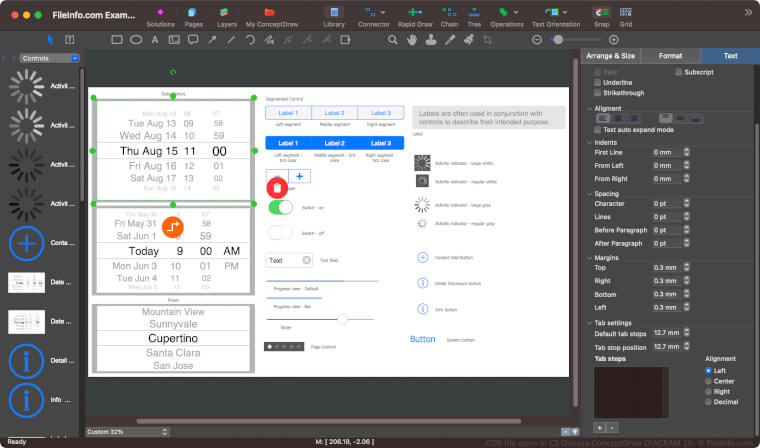Click the red trash delete icon
Viewport: 760px width, 448px height.
[278, 187]
